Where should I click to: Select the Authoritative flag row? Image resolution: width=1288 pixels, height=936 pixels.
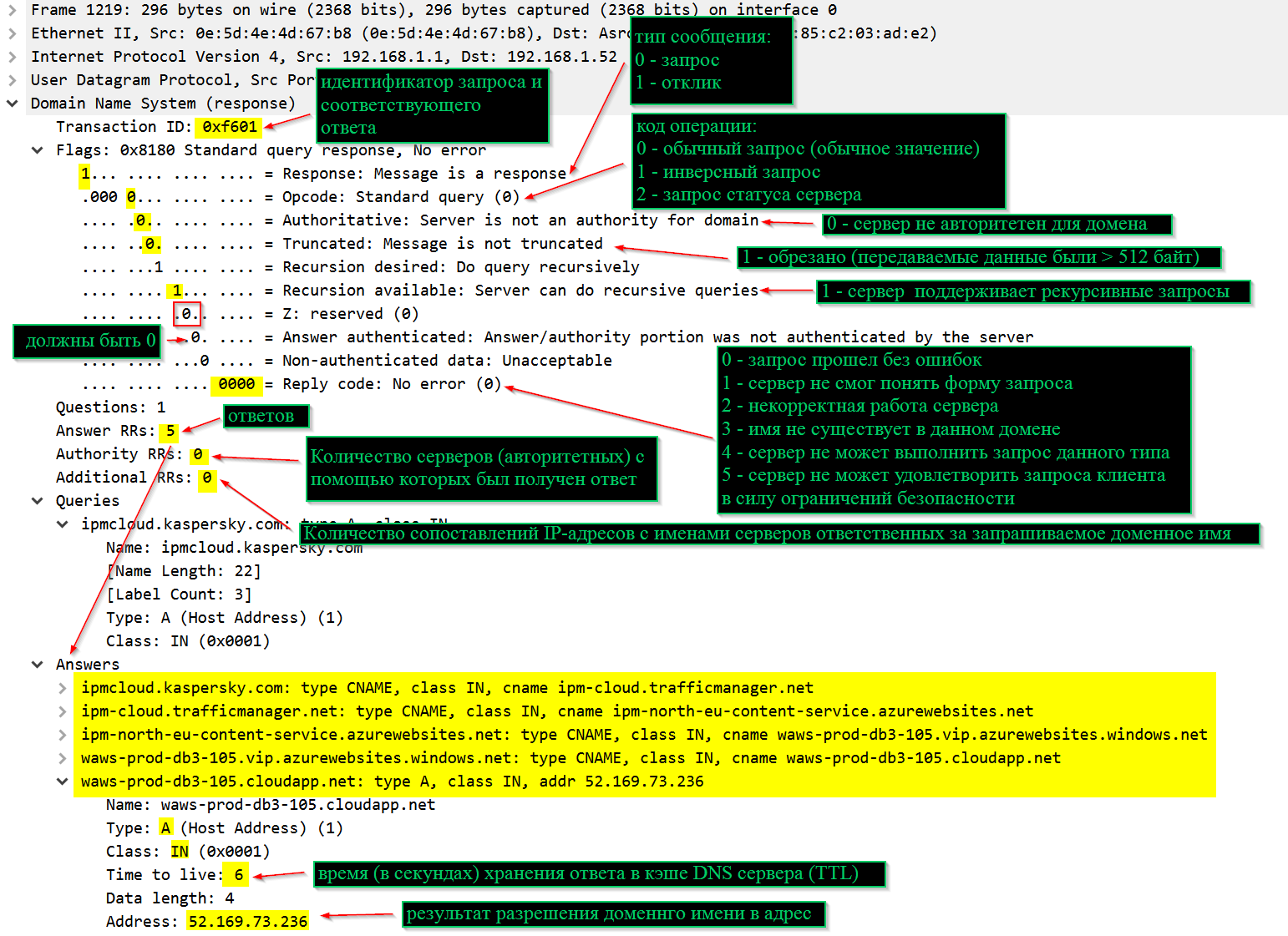point(420,220)
